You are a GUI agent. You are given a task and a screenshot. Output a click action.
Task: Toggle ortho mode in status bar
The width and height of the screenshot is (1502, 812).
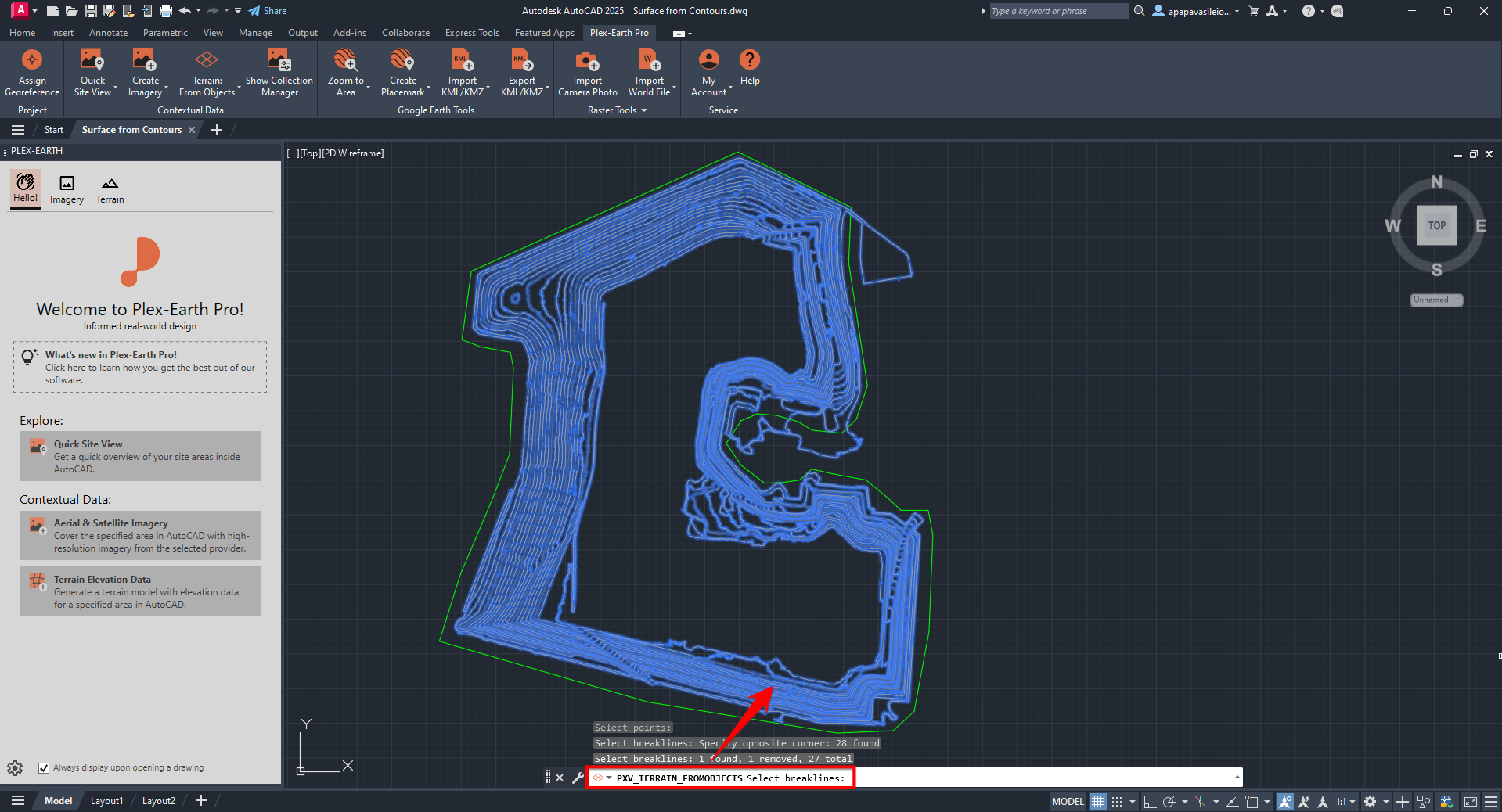[x=1150, y=801]
